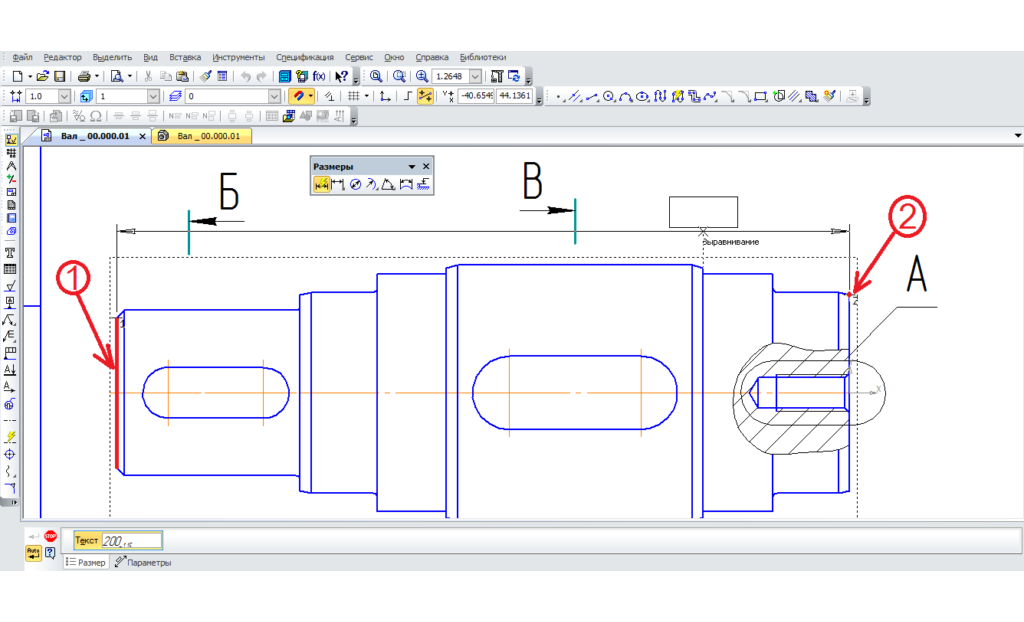
Task: Toggle the grid display button
Action: (x=353, y=96)
